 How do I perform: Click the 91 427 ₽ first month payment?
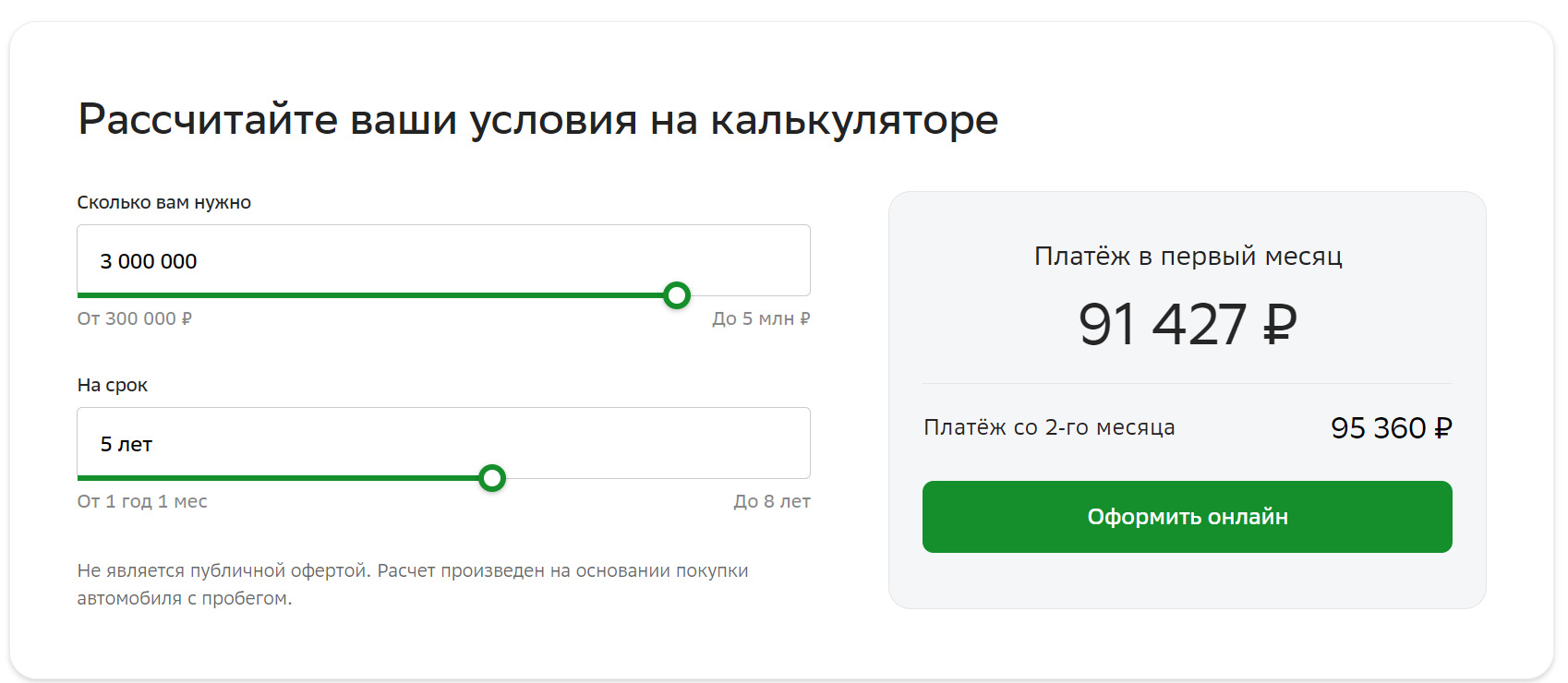tap(1187, 324)
